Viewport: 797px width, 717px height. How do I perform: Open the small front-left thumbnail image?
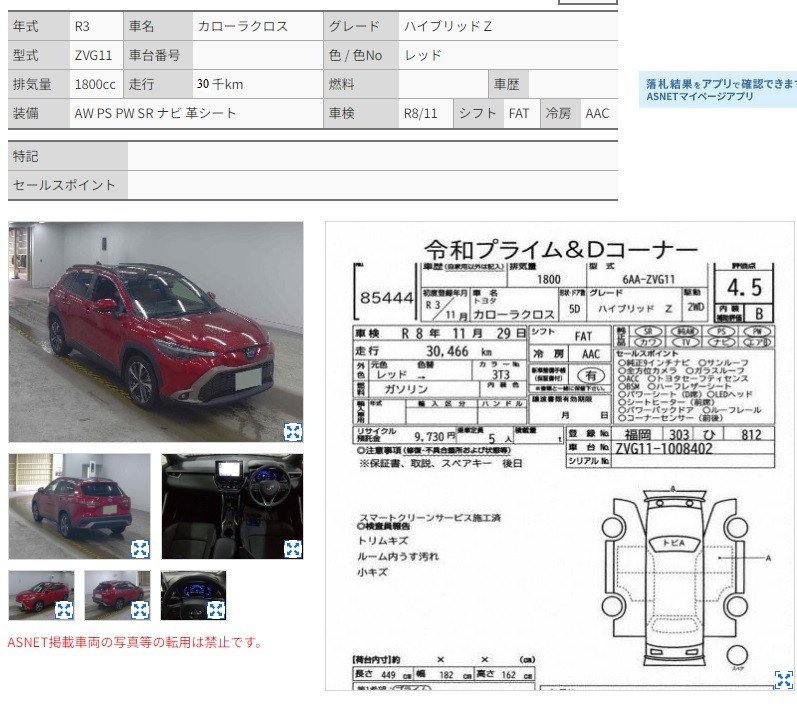[x=41, y=595]
